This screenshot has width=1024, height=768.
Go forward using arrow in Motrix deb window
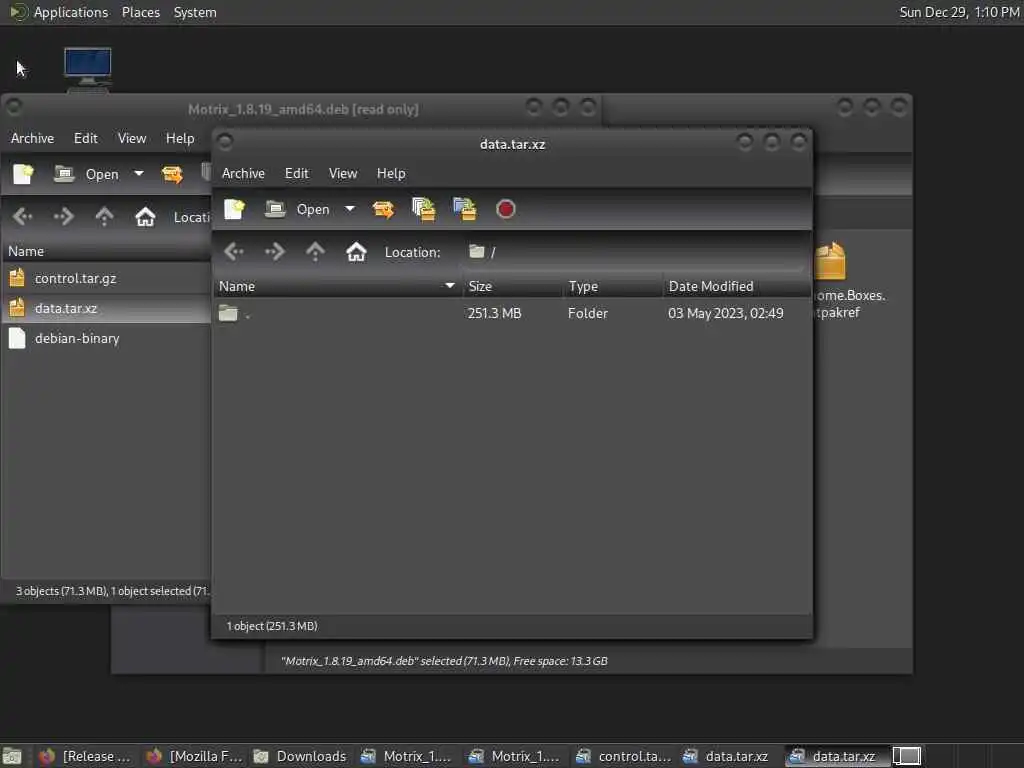pos(63,216)
